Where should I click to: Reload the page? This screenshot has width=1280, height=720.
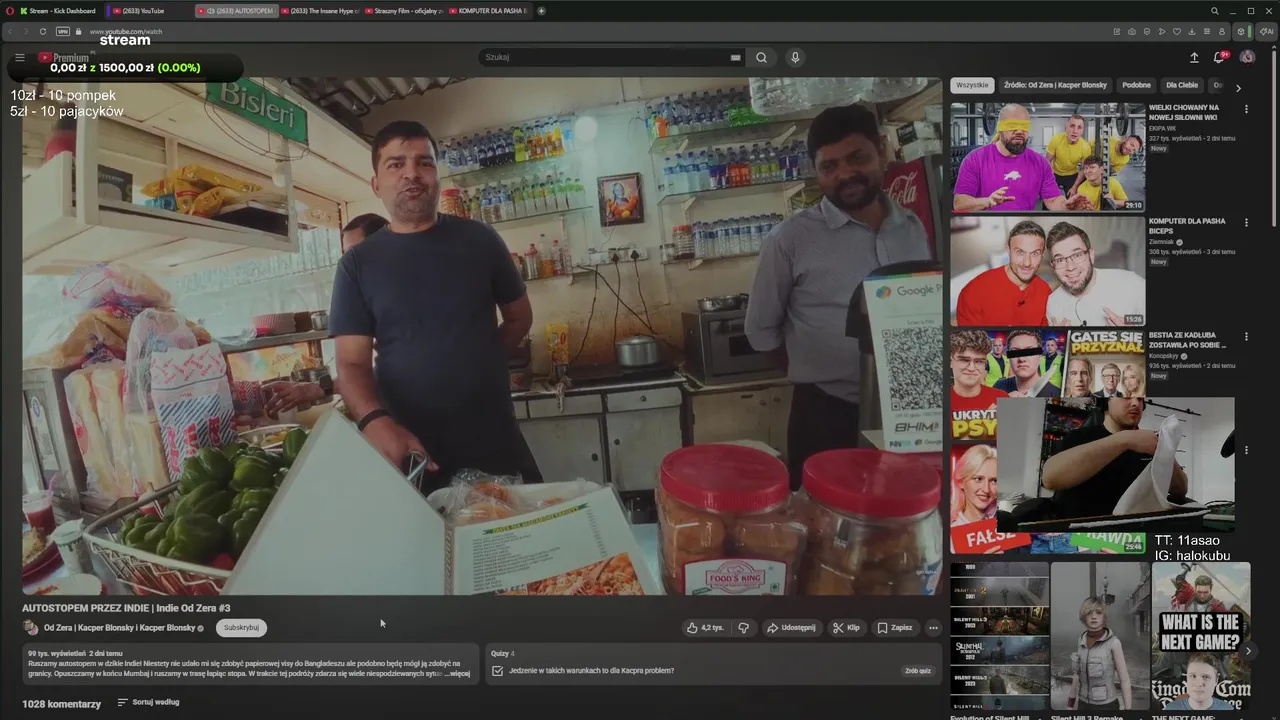tap(43, 32)
